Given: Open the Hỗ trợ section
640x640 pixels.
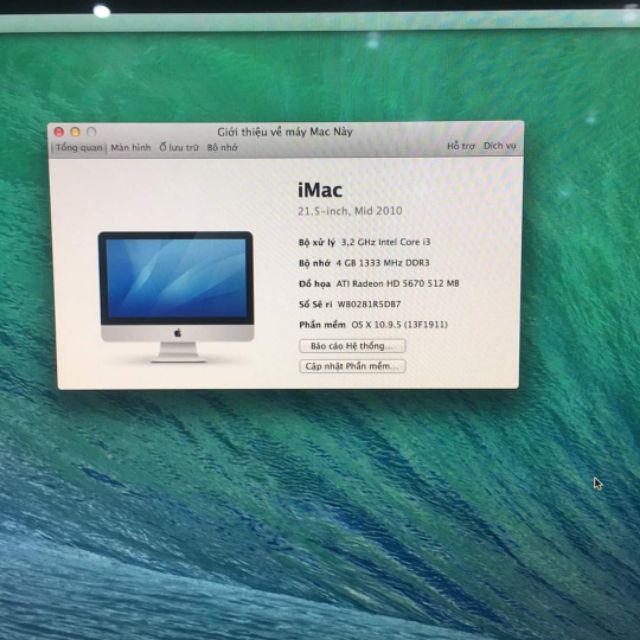Looking at the screenshot, I should point(461,146).
